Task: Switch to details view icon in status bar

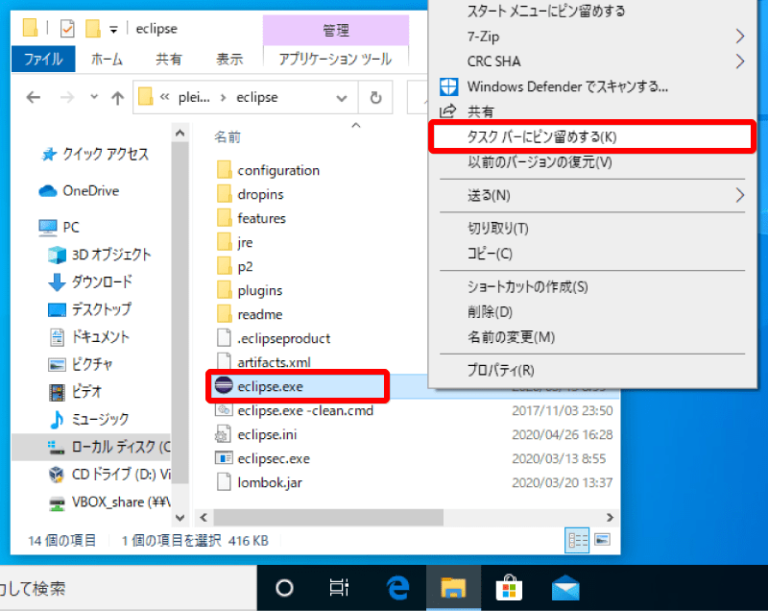Action: [577, 540]
